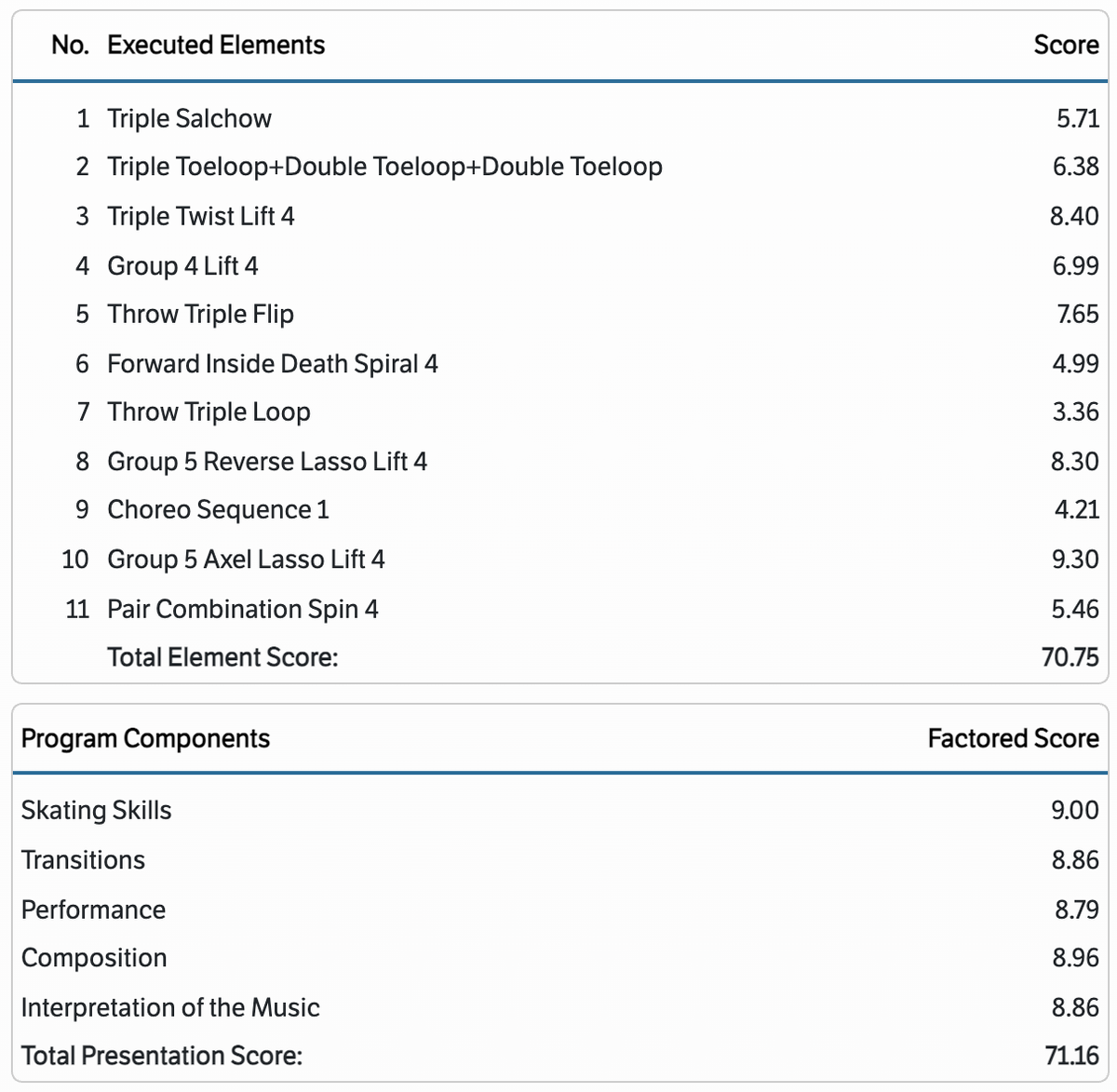Select the Throw Triple Flip row
Screen dimensions: 1117x1092
(x=559, y=314)
